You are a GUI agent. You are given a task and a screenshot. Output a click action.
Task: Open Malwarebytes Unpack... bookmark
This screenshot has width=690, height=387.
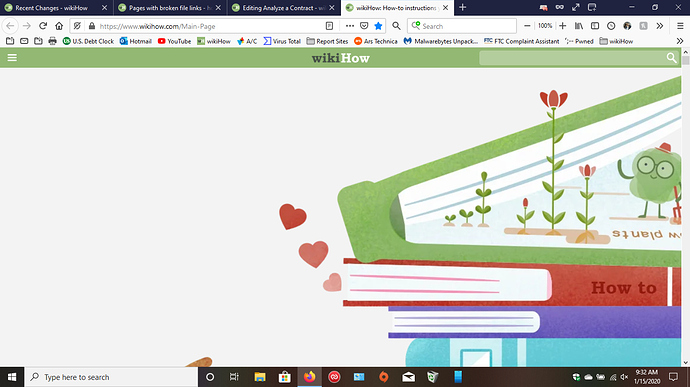[x=441, y=41]
